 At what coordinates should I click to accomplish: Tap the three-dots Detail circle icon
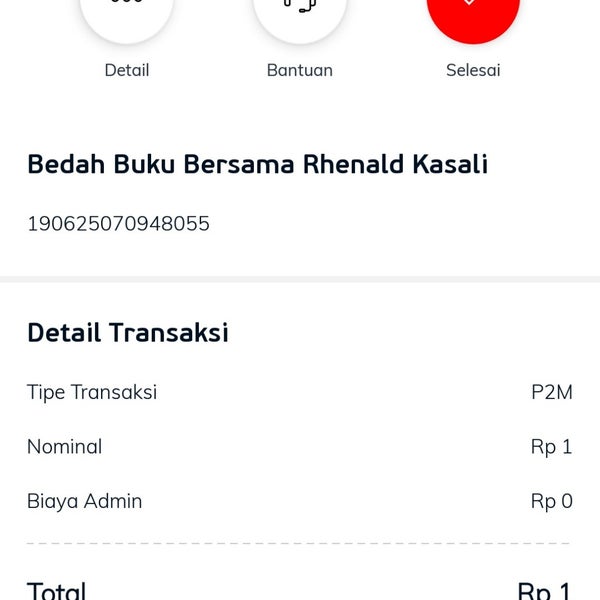[127, 17]
